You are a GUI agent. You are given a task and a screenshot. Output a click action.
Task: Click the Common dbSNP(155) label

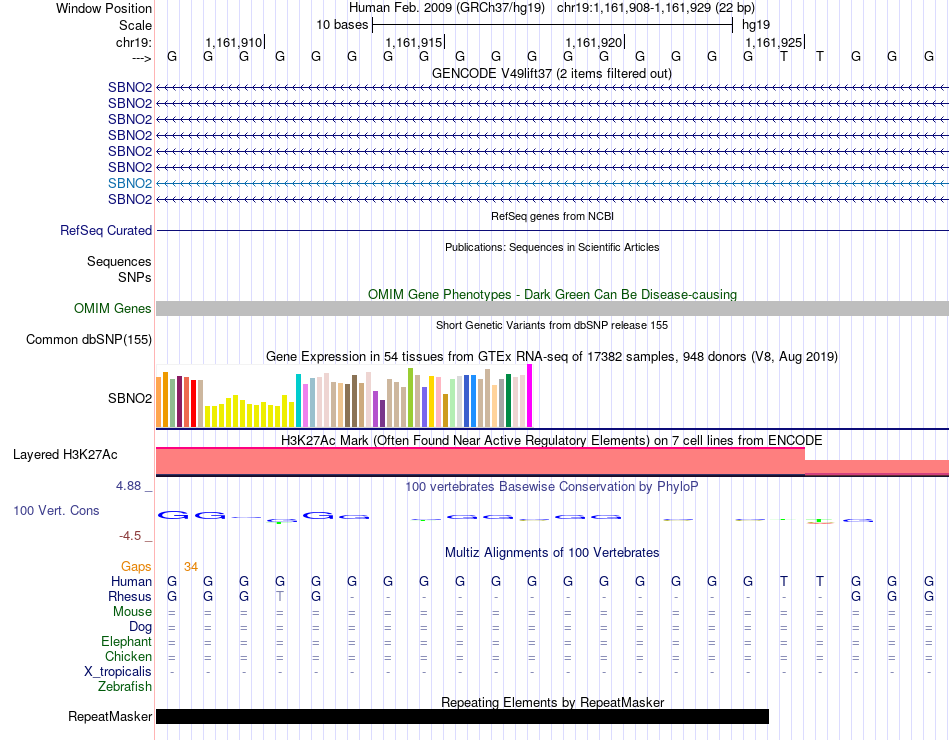pos(89,339)
